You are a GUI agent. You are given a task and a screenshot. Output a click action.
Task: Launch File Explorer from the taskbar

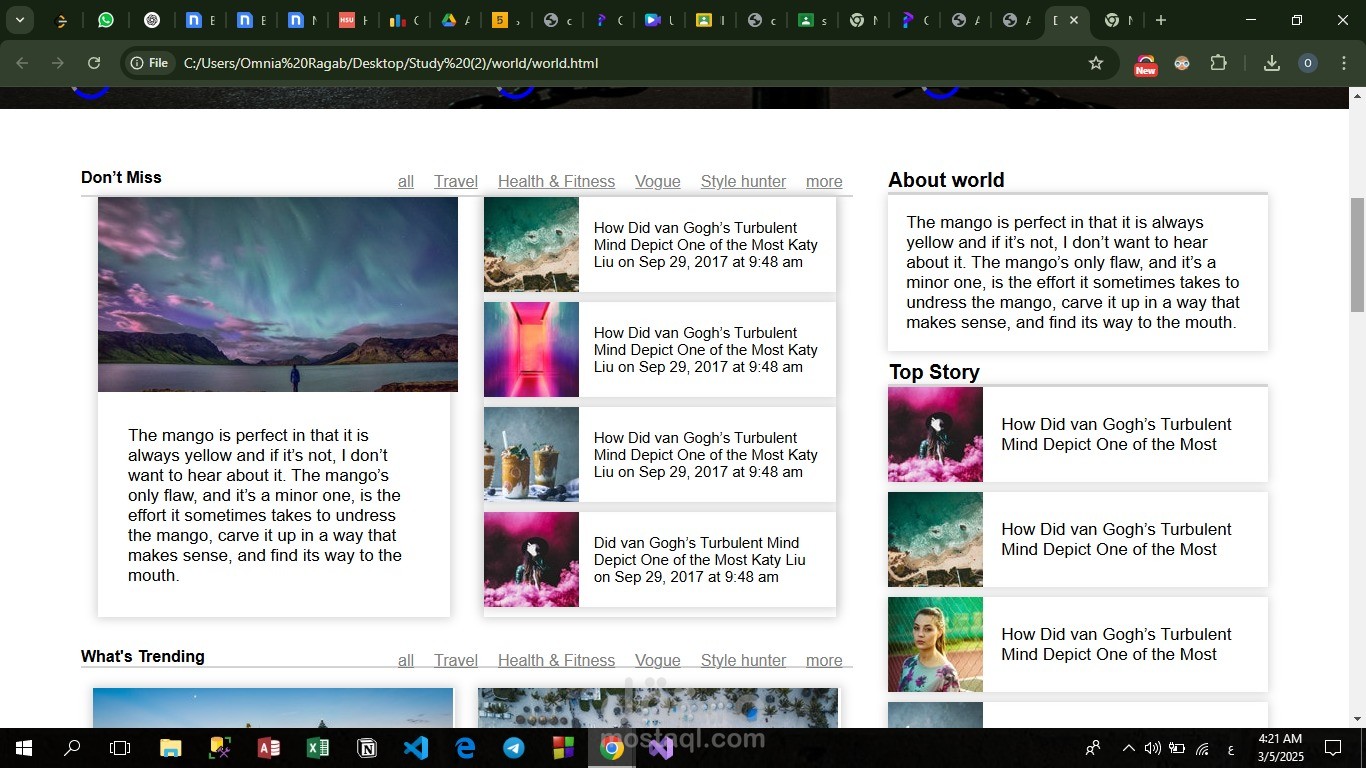coord(171,748)
